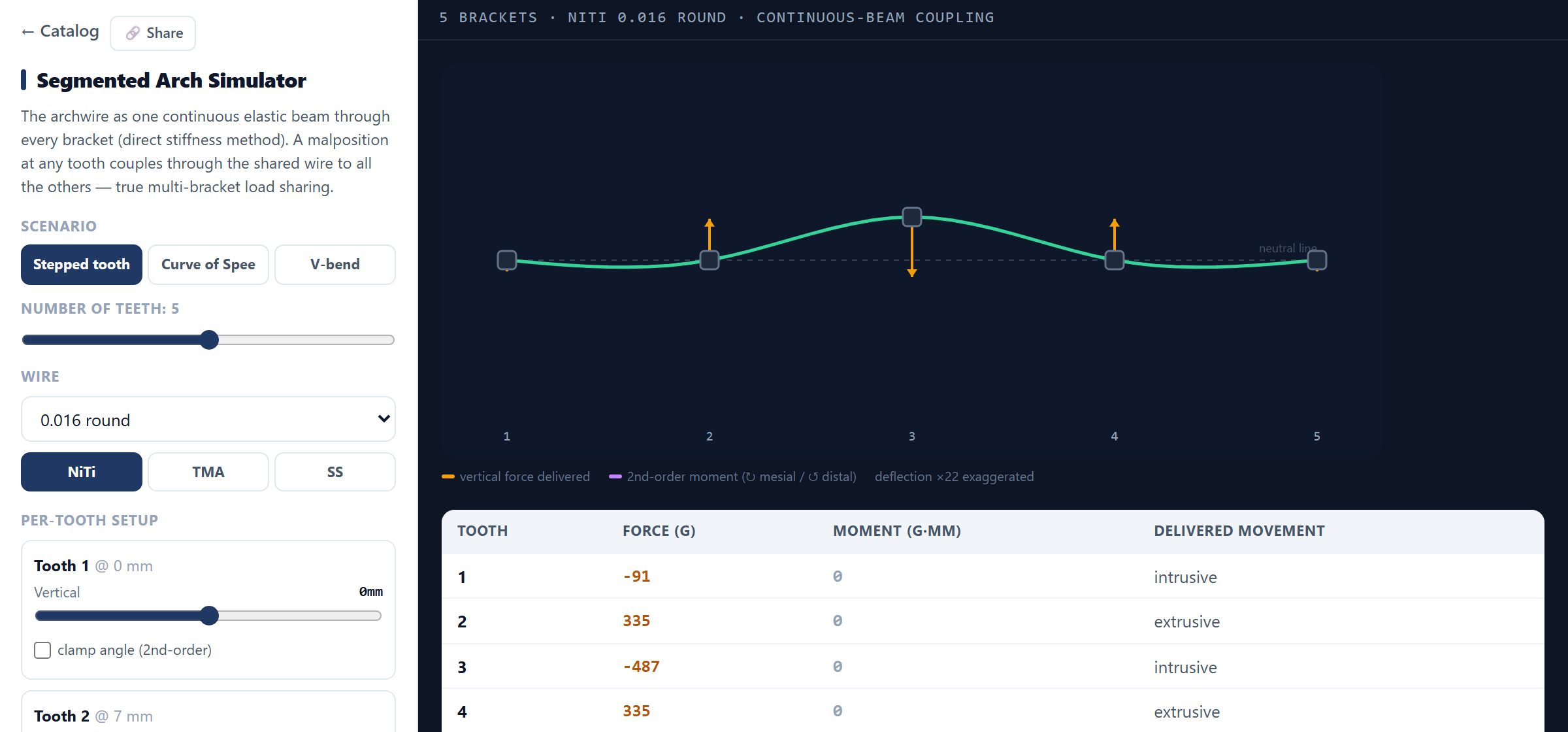The image size is (1568, 732).
Task: Click the upward force arrow above tooth 4
Action: point(1115,234)
